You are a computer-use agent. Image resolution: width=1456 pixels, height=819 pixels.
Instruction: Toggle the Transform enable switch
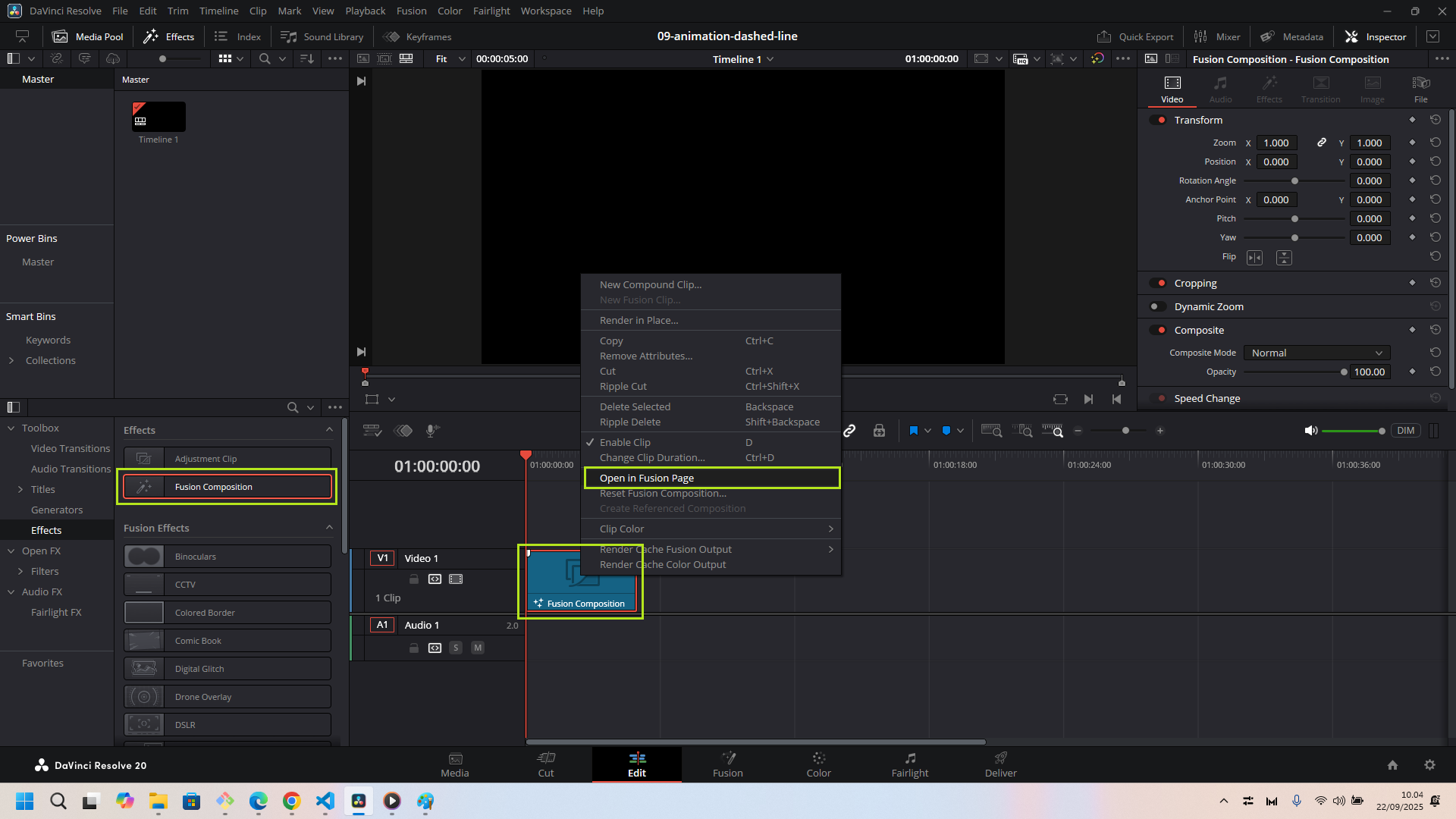click(x=1158, y=120)
